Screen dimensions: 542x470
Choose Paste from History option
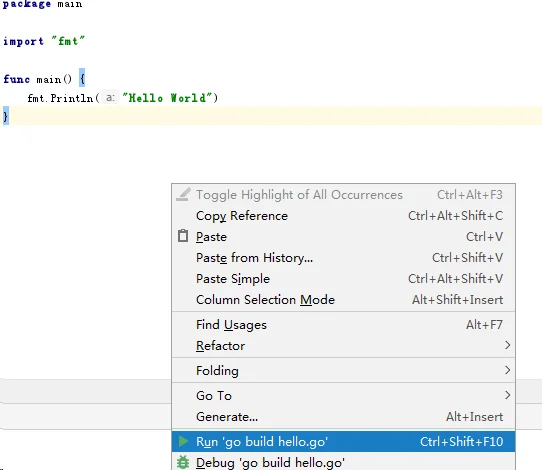(343, 258)
